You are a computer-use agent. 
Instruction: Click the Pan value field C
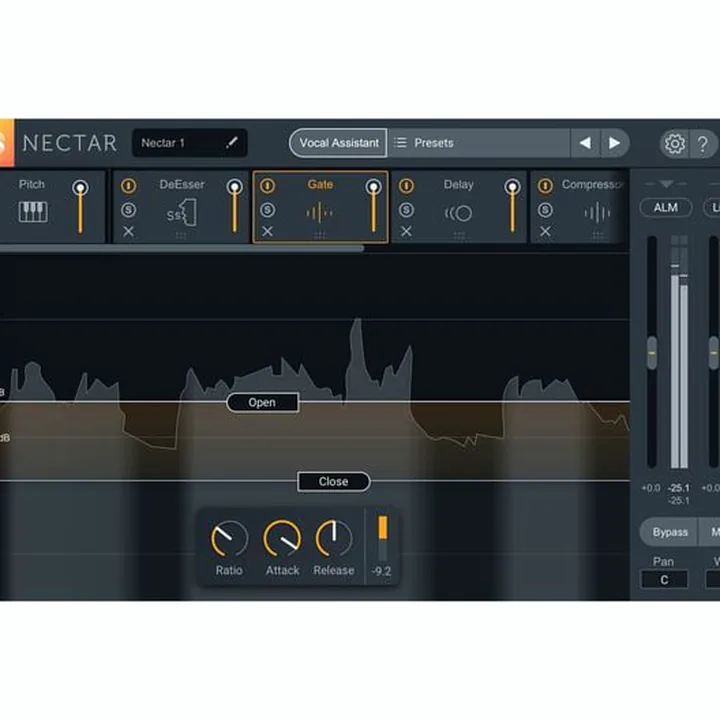pyautogui.click(x=664, y=580)
